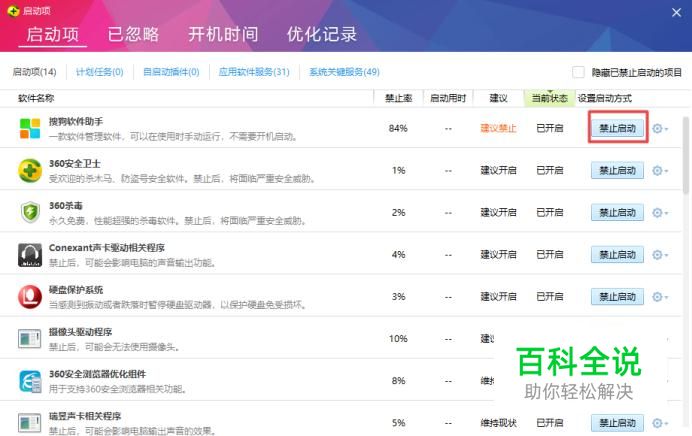The width and height of the screenshot is (692, 436).
Task: Open settings gear for 硬盘保护系统
Action: tap(660, 297)
